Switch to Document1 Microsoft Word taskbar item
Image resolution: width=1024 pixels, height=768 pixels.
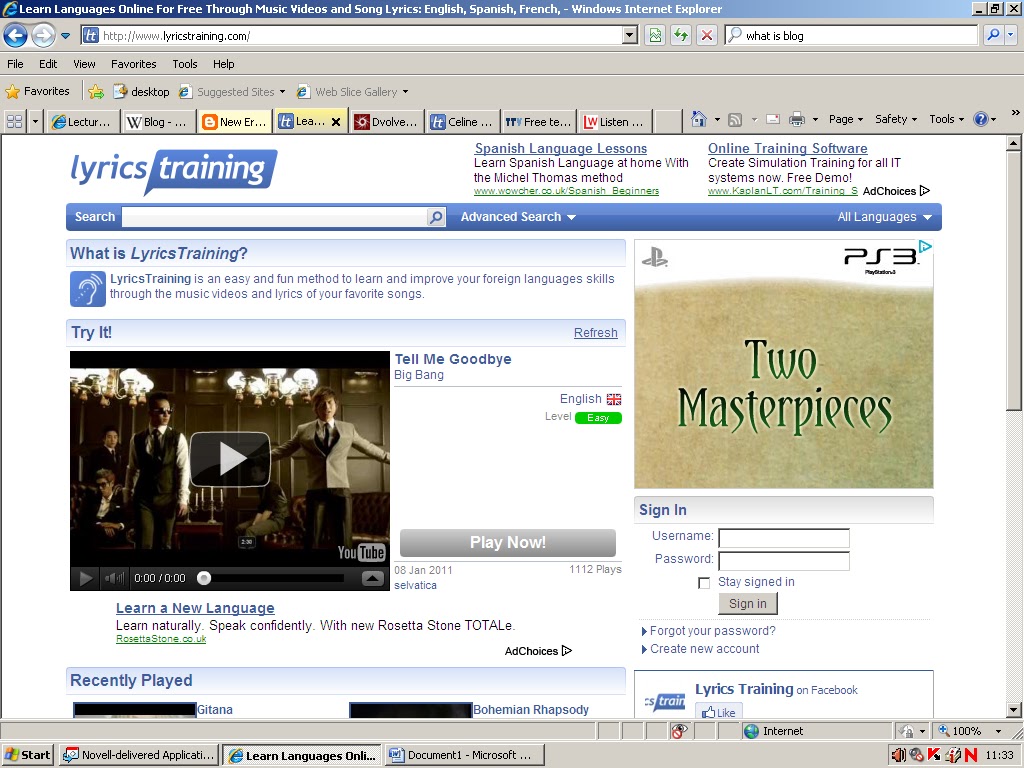[466, 755]
